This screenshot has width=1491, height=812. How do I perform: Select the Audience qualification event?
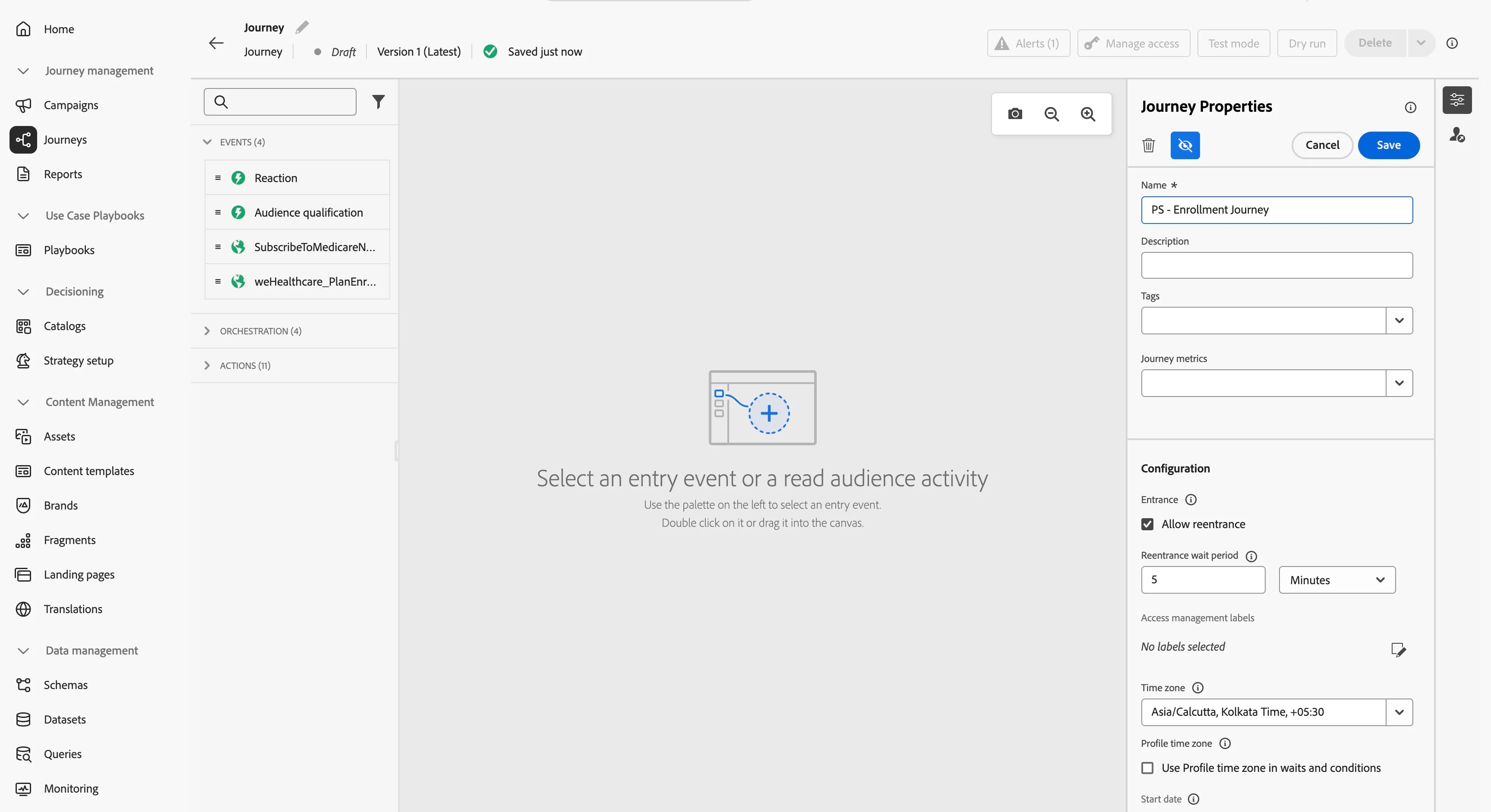click(297, 212)
